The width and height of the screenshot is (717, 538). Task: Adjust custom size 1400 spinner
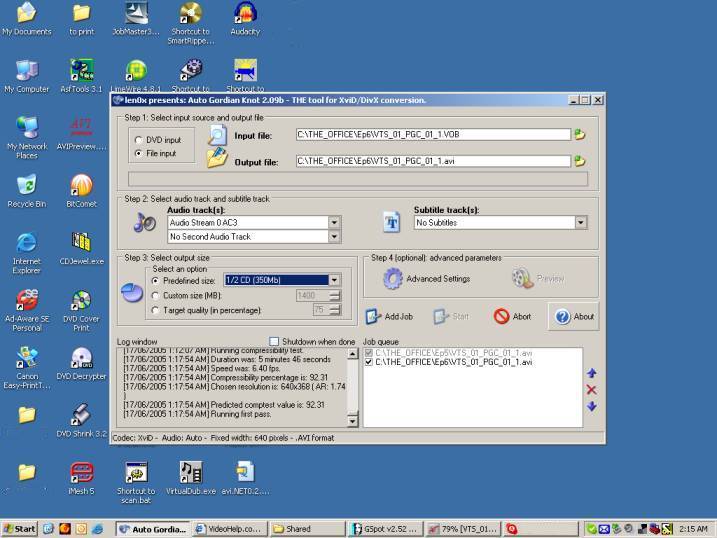pyautogui.click(x=335, y=295)
